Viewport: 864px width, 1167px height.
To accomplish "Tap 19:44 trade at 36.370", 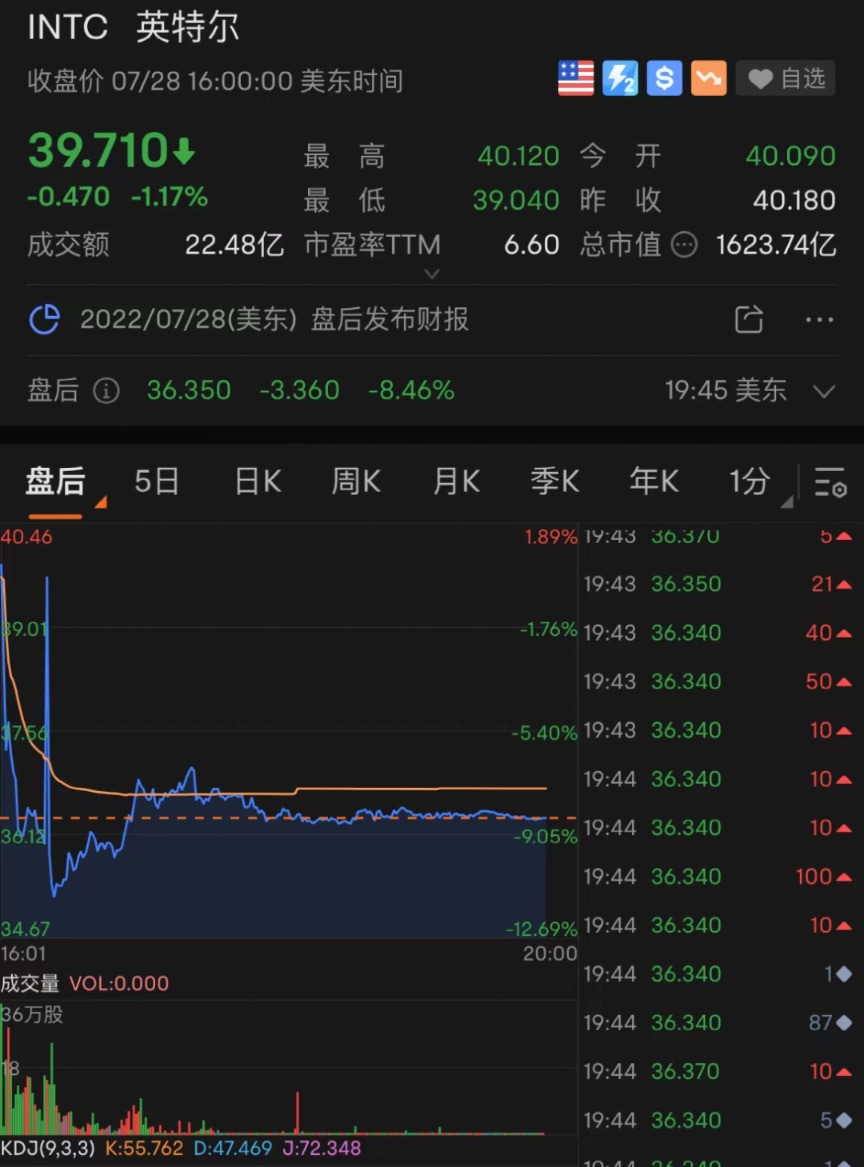I will pyautogui.click(x=717, y=1072).
